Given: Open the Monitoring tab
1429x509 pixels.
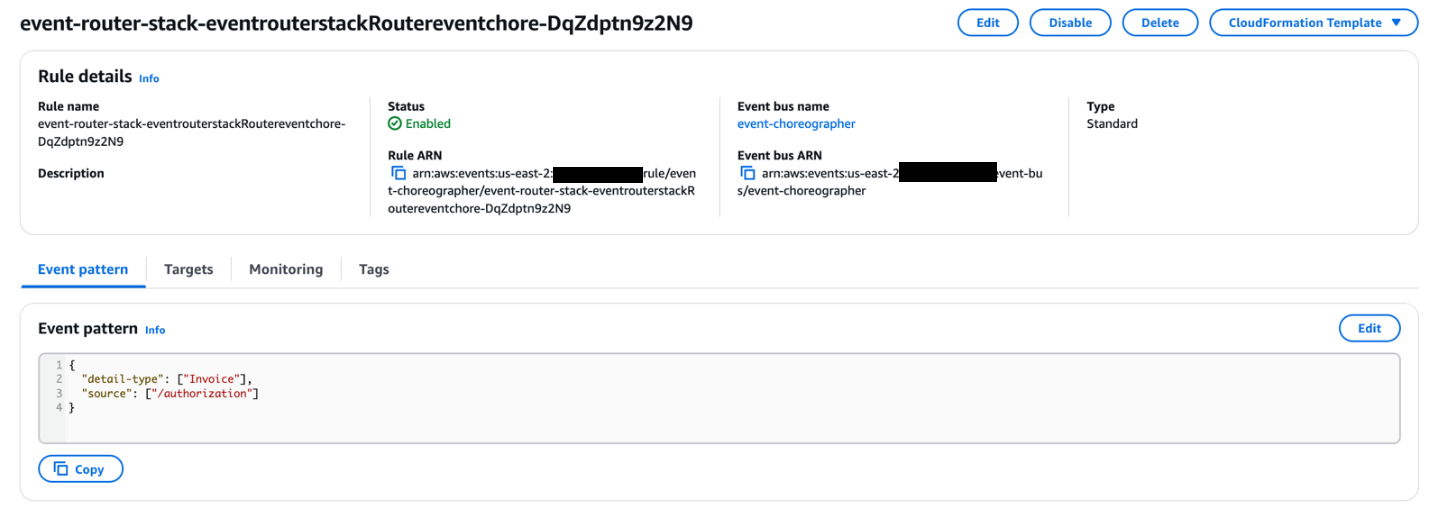Looking at the screenshot, I should click(286, 269).
